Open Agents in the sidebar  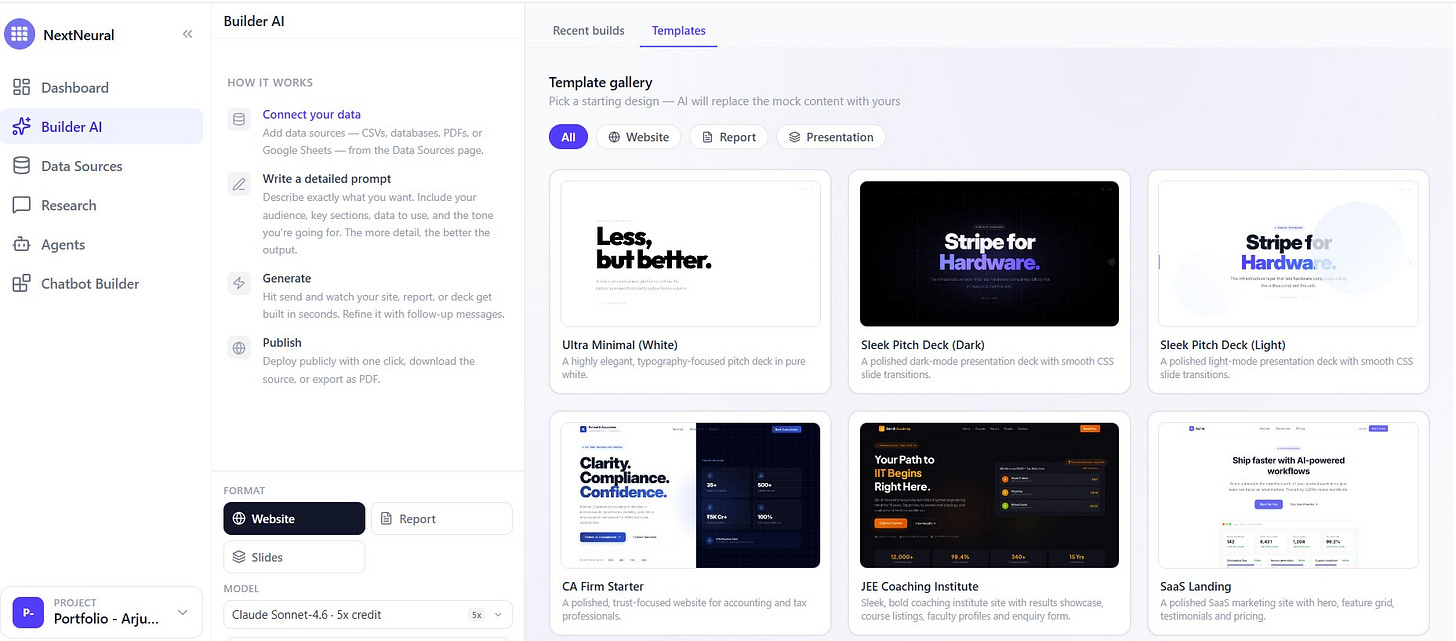point(102,244)
